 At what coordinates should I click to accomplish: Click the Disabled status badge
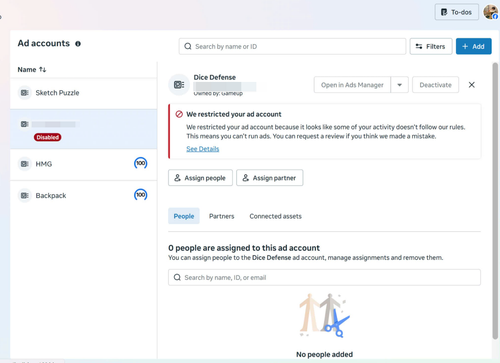(x=47, y=137)
